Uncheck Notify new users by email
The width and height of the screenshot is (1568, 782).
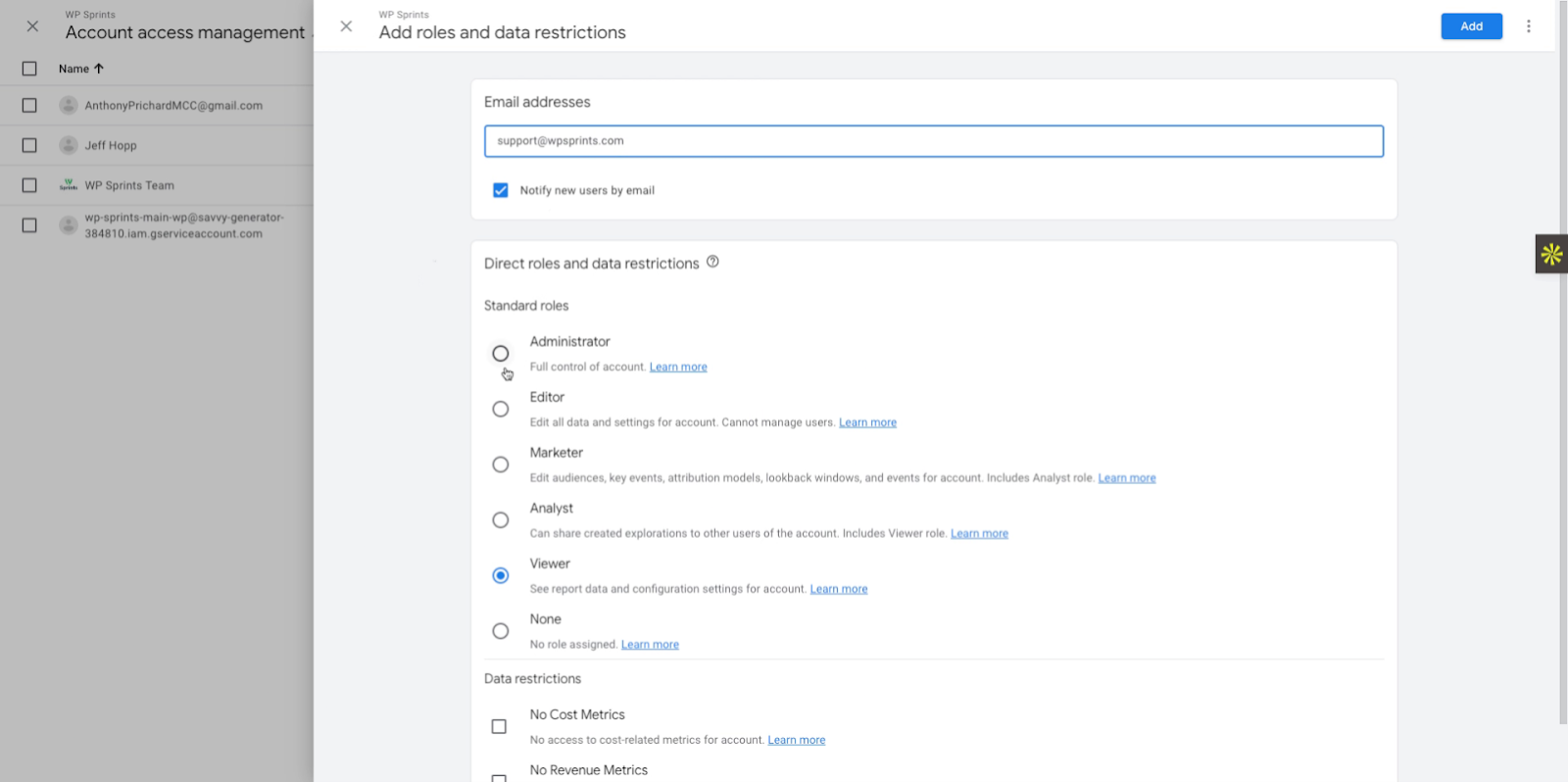click(x=501, y=190)
